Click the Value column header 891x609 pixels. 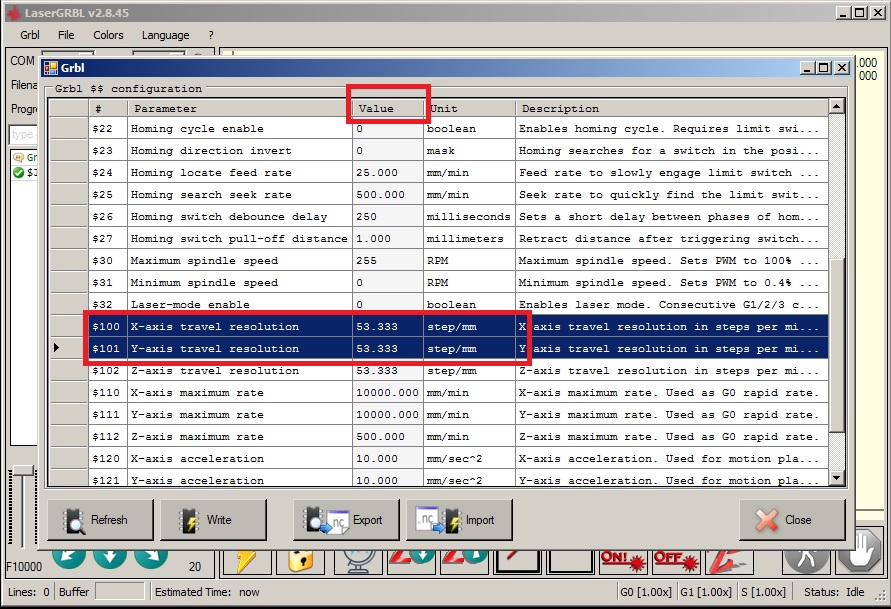coord(388,108)
